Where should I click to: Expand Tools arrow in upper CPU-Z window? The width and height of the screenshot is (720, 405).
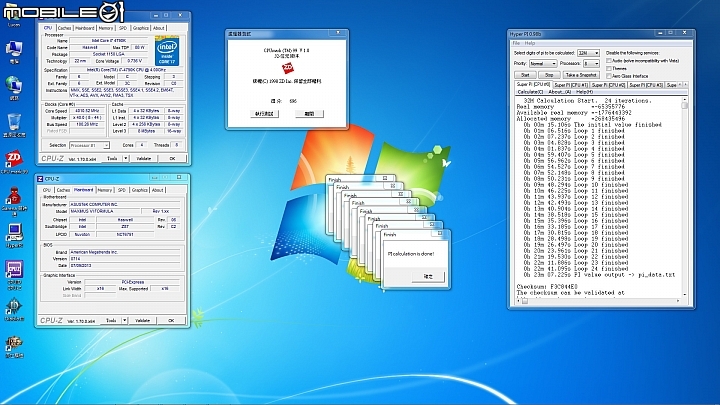pos(125,158)
